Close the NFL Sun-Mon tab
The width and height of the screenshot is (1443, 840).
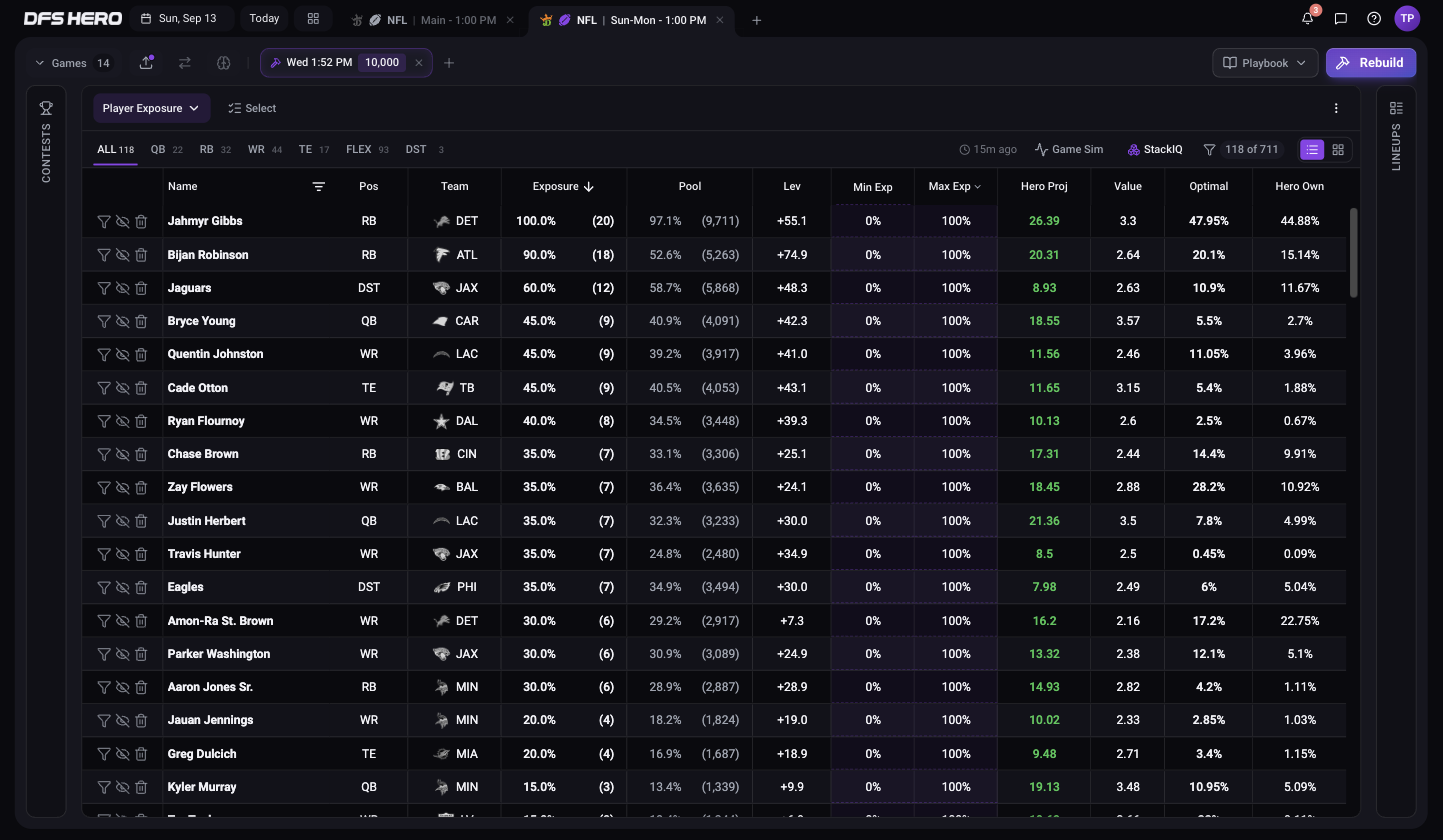pyautogui.click(x=719, y=20)
